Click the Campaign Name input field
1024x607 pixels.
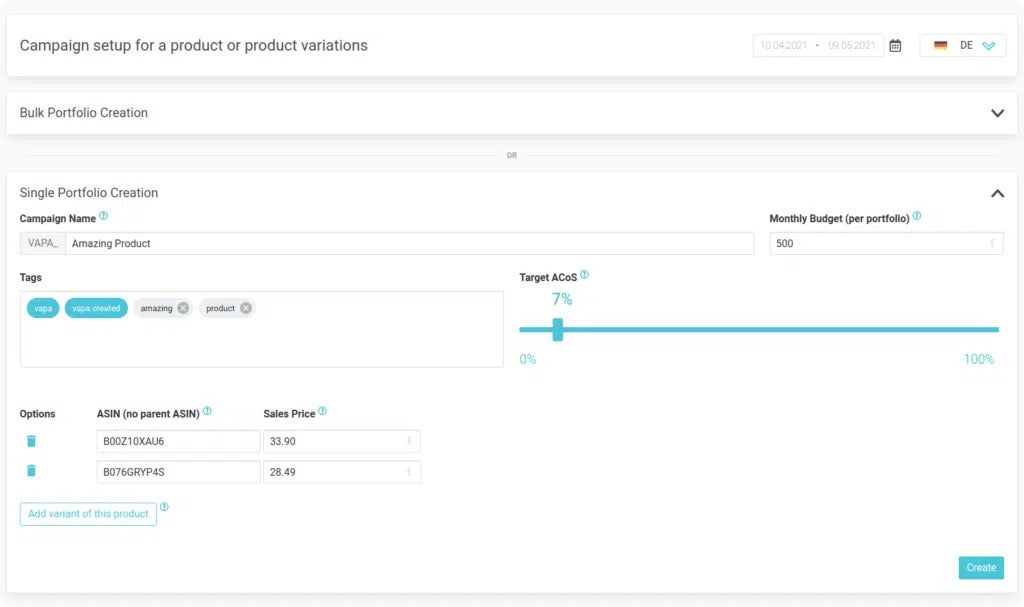point(410,244)
